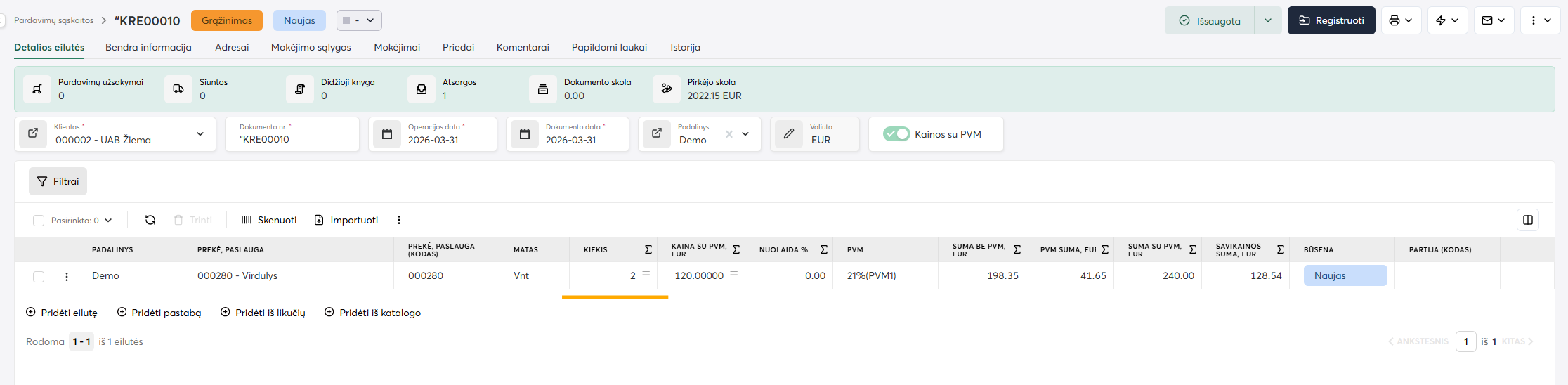Open the Mokėjimo sąlygos tab
1568x385 pixels.
[311, 47]
